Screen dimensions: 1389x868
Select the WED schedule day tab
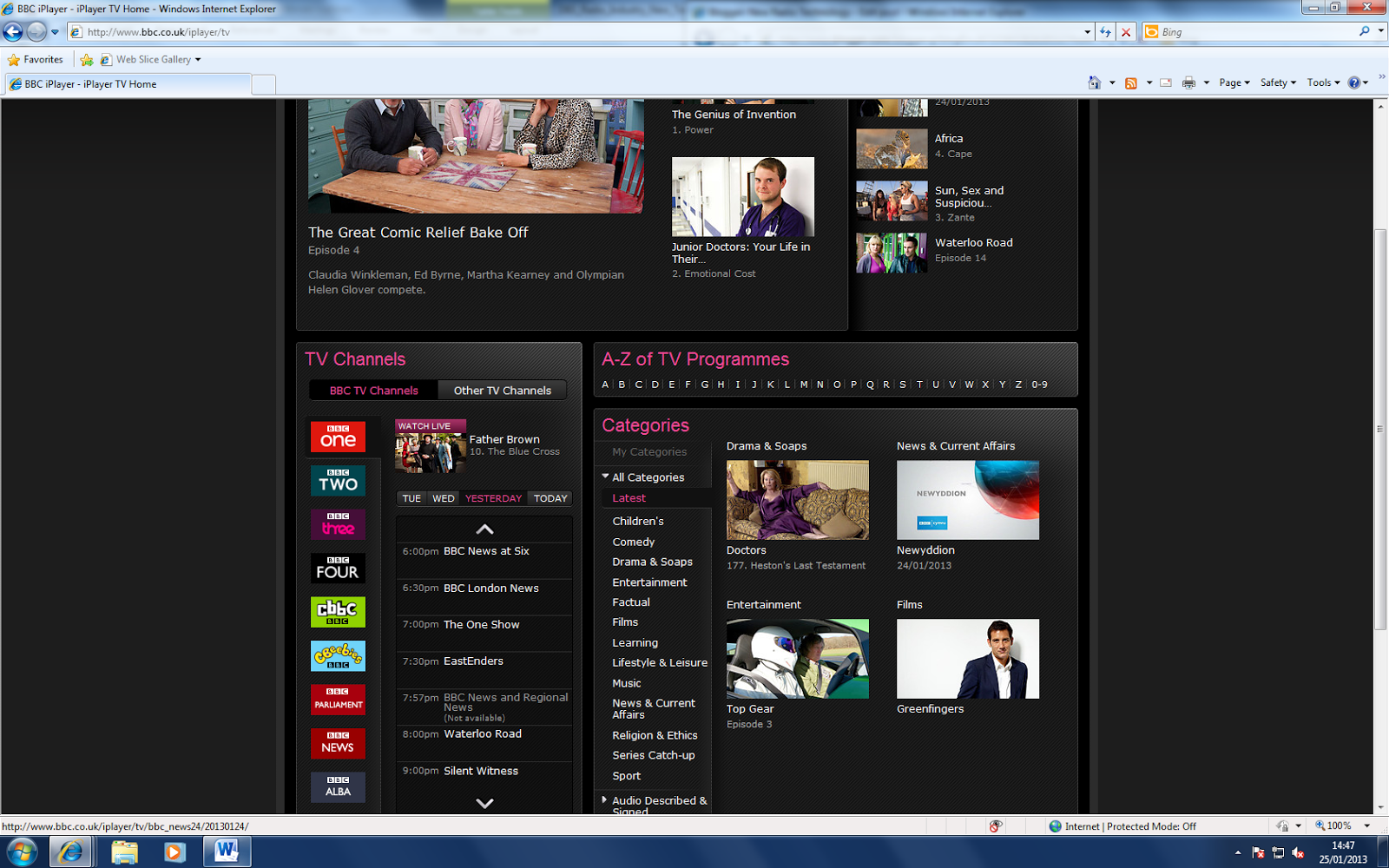tap(444, 498)
